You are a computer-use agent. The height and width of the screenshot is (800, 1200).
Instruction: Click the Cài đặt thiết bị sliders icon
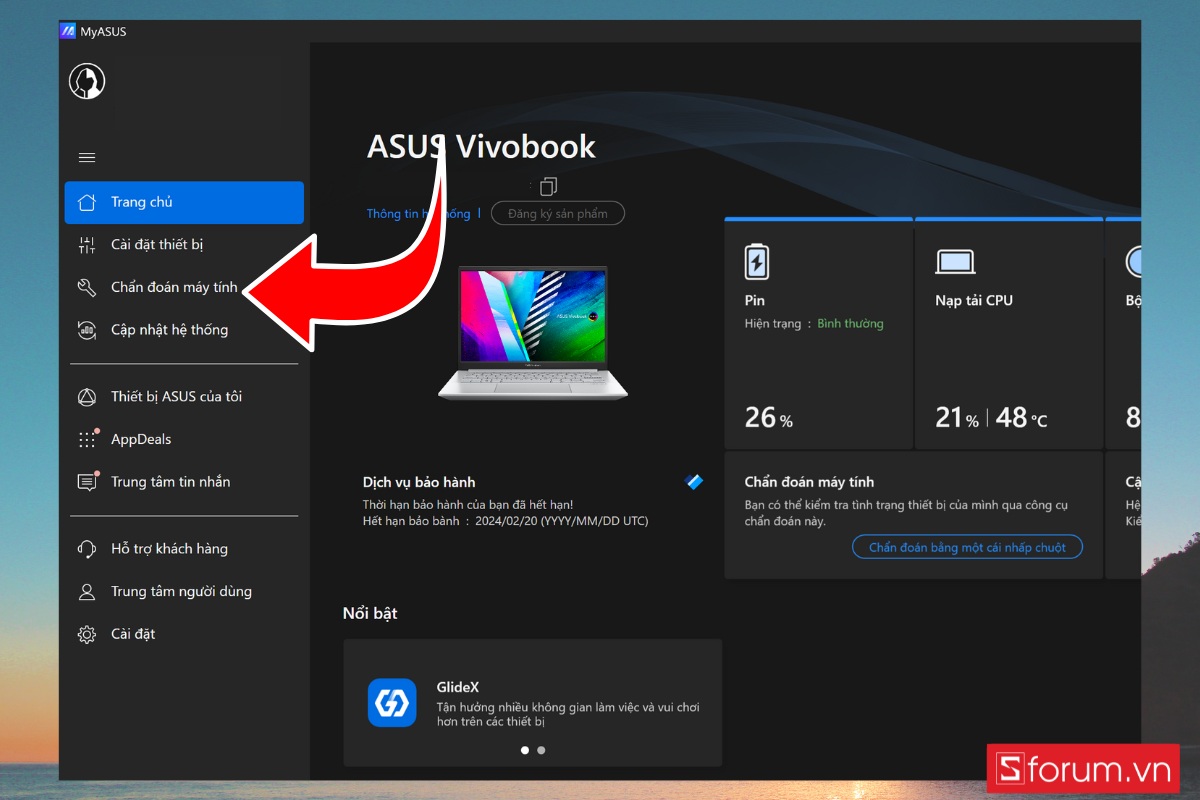[87, 245]
